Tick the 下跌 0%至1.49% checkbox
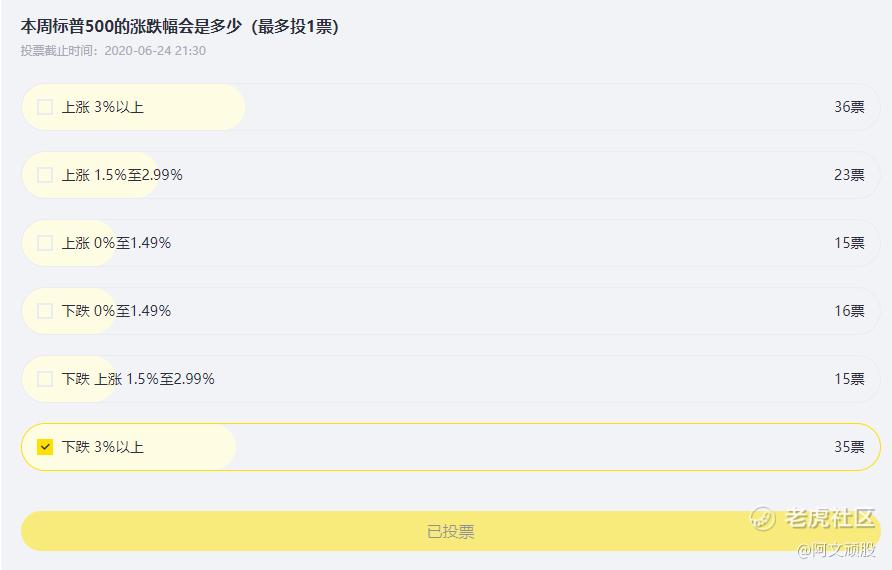The height and width of the screenshot is (570, 892). (45, 311)
